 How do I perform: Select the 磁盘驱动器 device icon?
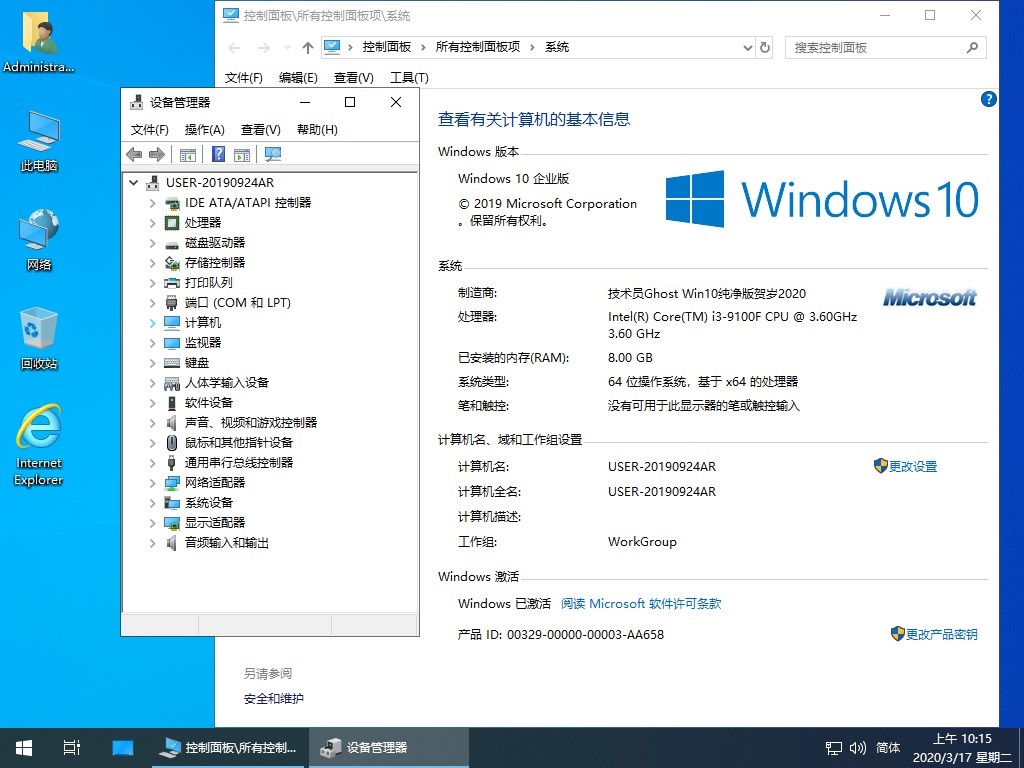coord(172,244)
